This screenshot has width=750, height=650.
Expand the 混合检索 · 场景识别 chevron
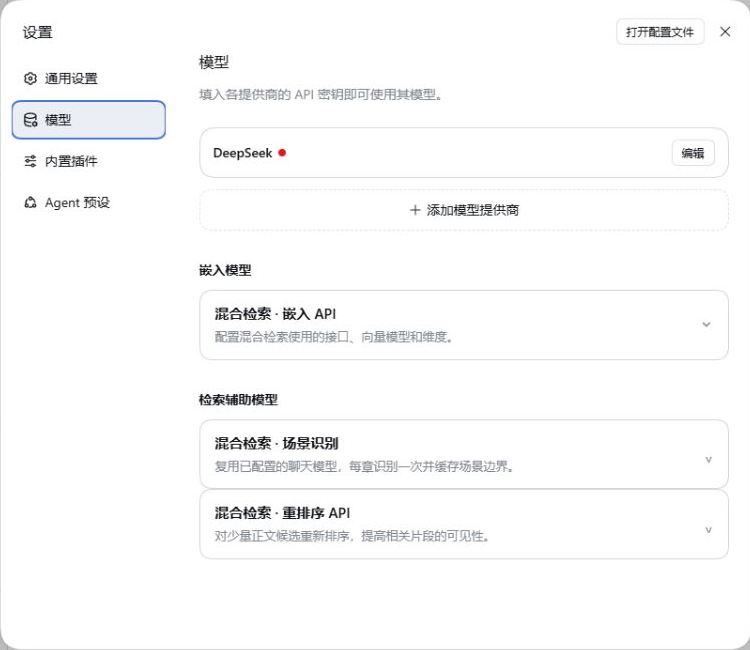click(708, 460)
